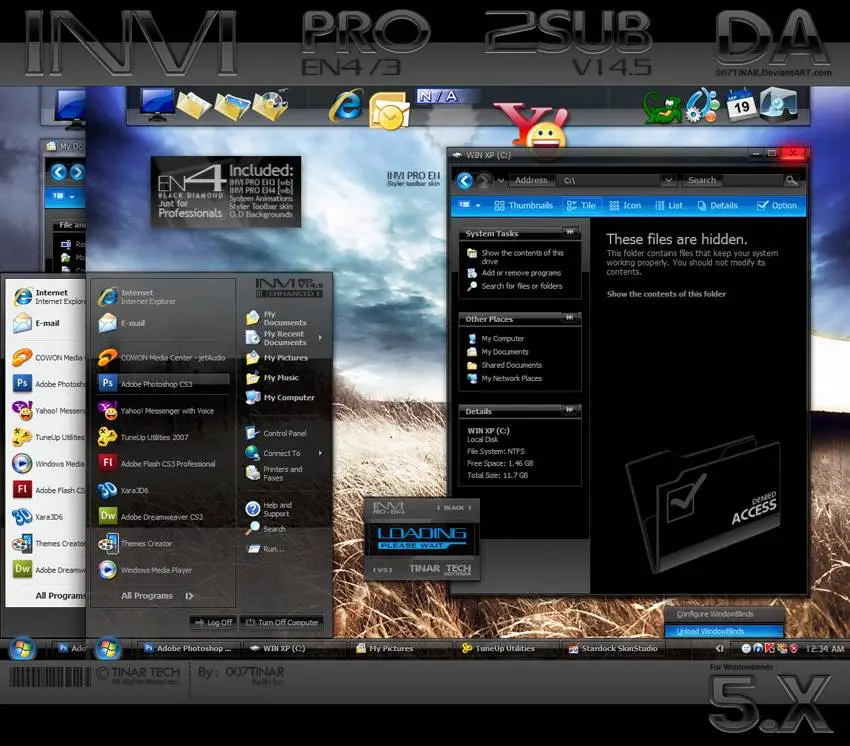Click the Back arrow in WIN XP (C:) window
Screen dimensions: 850x746
pos(465,180)
